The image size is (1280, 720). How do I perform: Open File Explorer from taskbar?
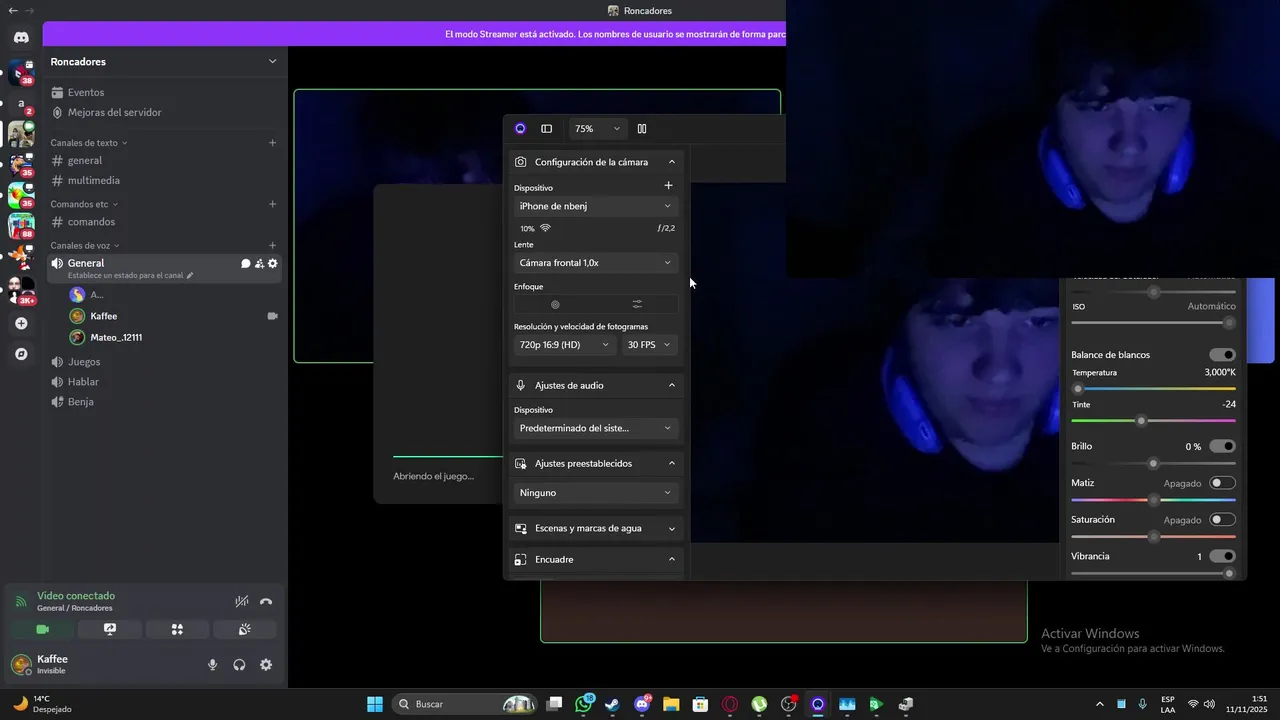click(671, 704)
